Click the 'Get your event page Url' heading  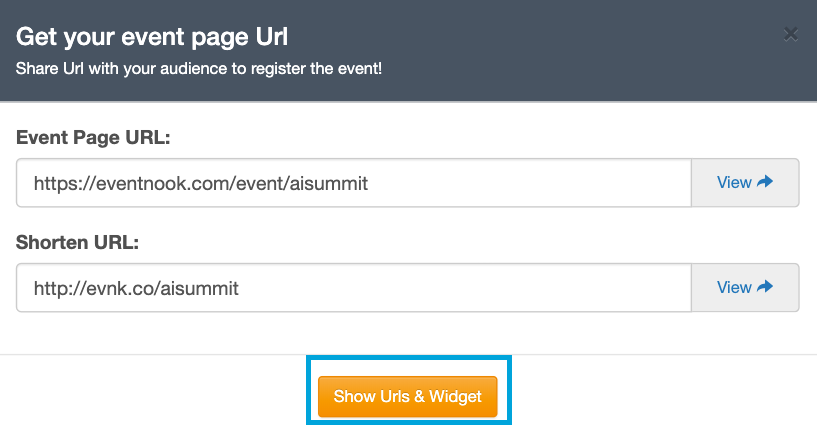pyautogui.click(x=152, y=37)
